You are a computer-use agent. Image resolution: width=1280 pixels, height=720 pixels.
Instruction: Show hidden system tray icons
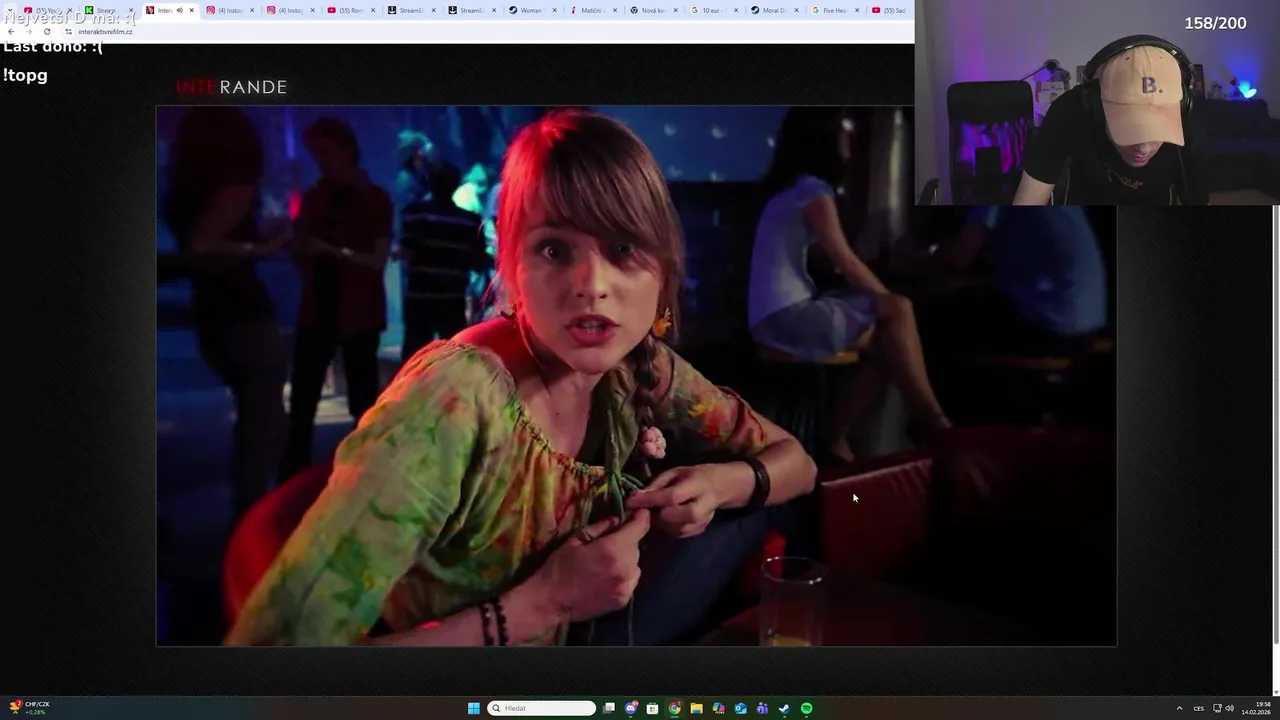[x=1179, y=708]
